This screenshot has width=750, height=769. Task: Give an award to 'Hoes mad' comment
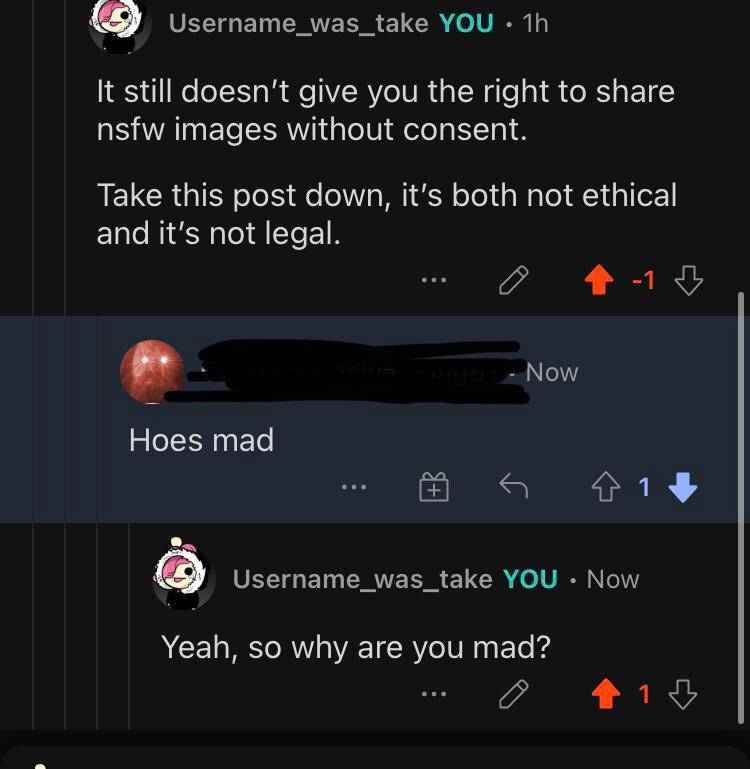pos(434,487)
